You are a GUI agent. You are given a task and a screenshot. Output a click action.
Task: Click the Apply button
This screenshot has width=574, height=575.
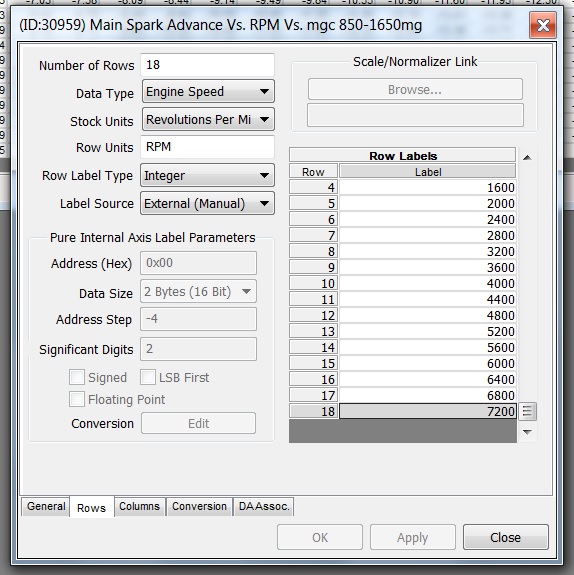[x=413, y=537]
